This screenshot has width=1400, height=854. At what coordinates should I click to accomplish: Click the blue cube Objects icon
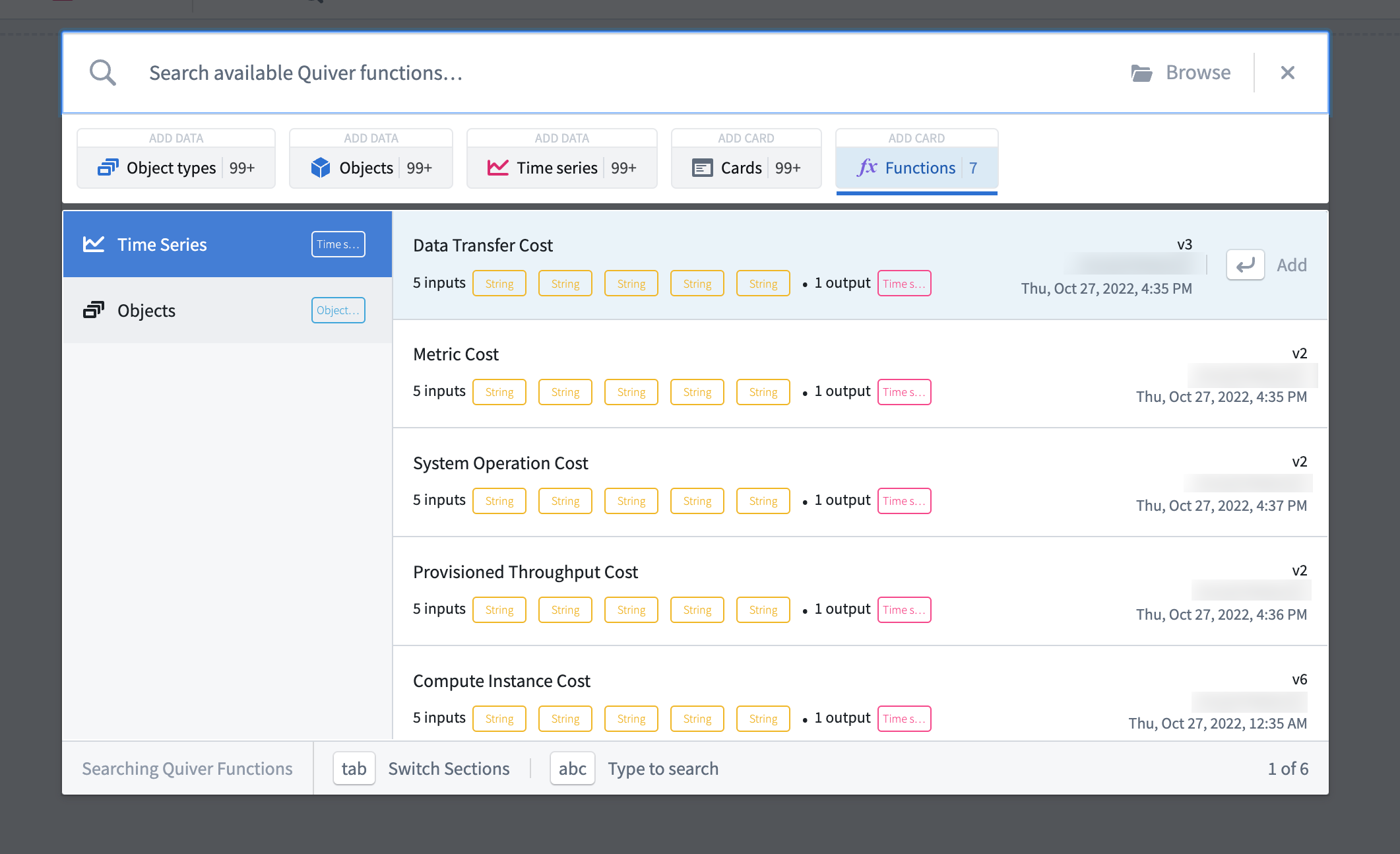[x=321, y=168]
